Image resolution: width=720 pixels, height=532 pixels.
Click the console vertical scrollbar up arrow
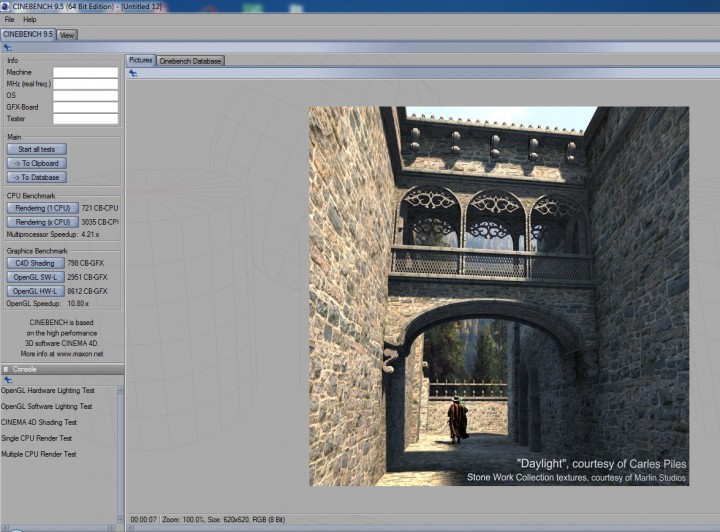pyautogui.click(x=120, y=390)
